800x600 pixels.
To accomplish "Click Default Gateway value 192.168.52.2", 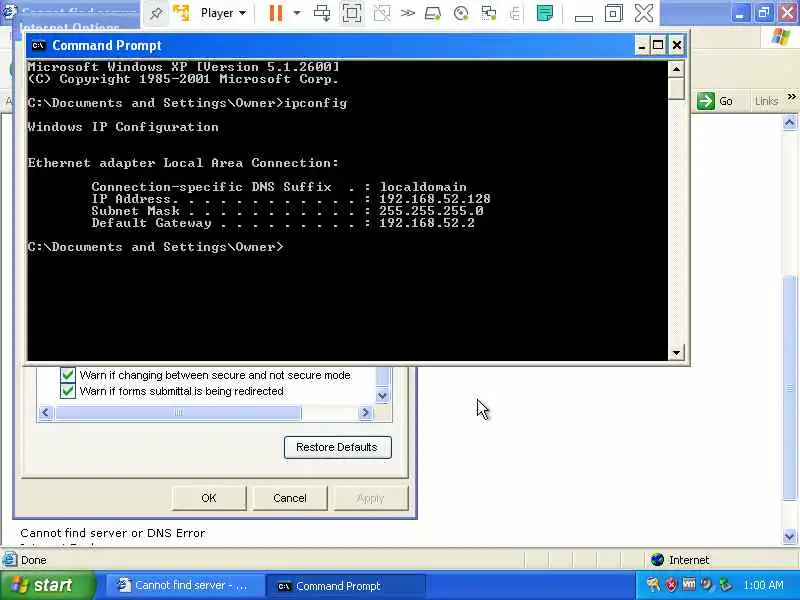I will 427,223.
